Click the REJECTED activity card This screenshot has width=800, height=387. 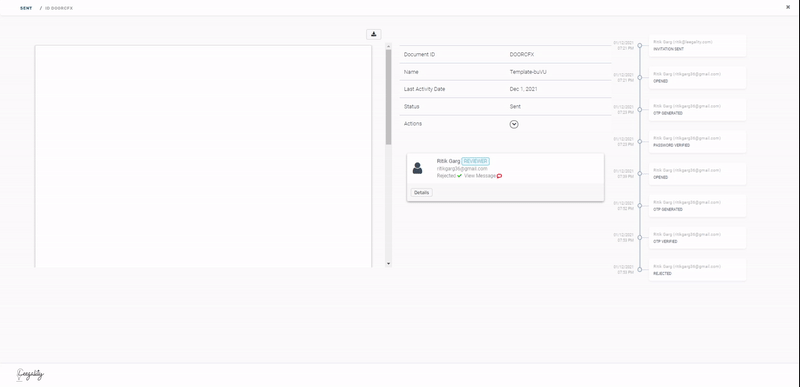697,270
